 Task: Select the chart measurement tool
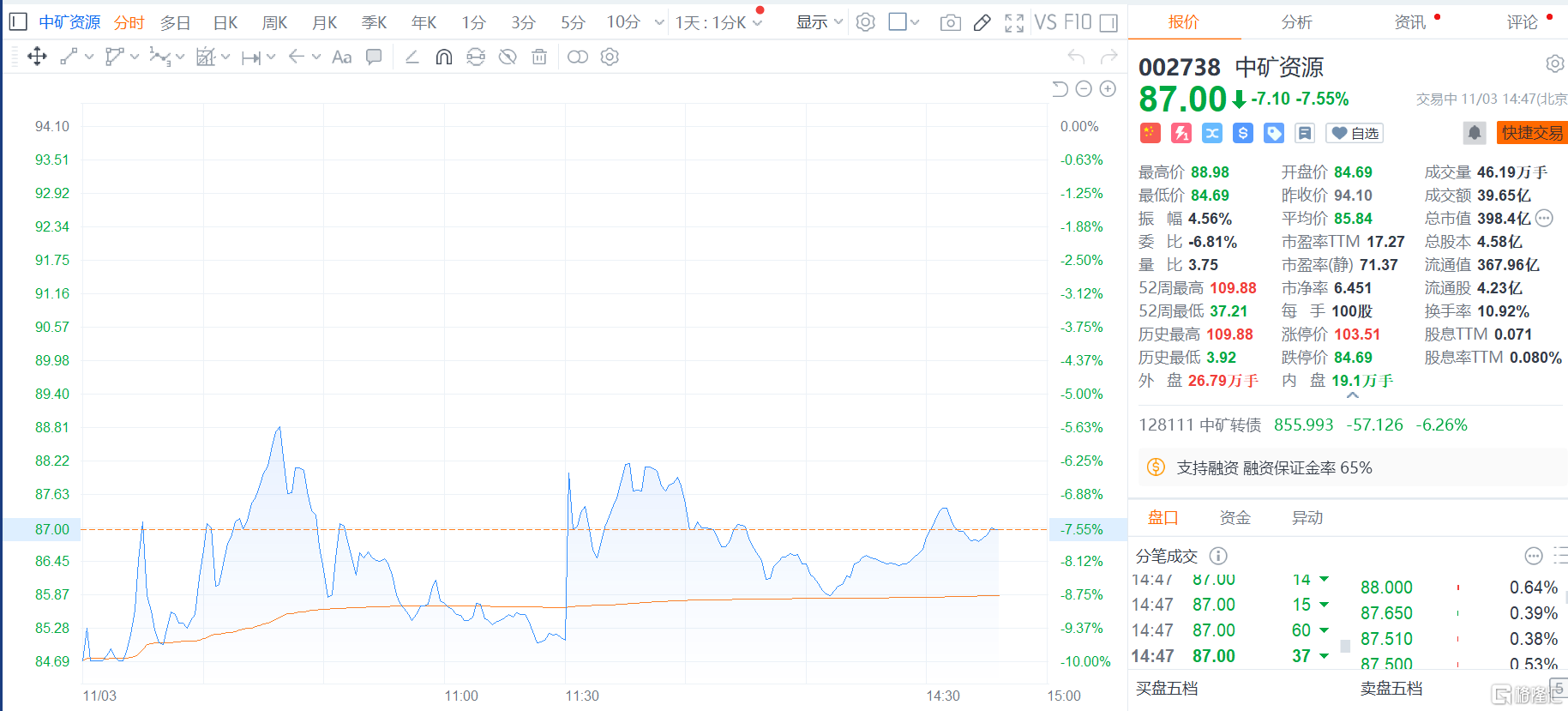click(x=206, y=57)
